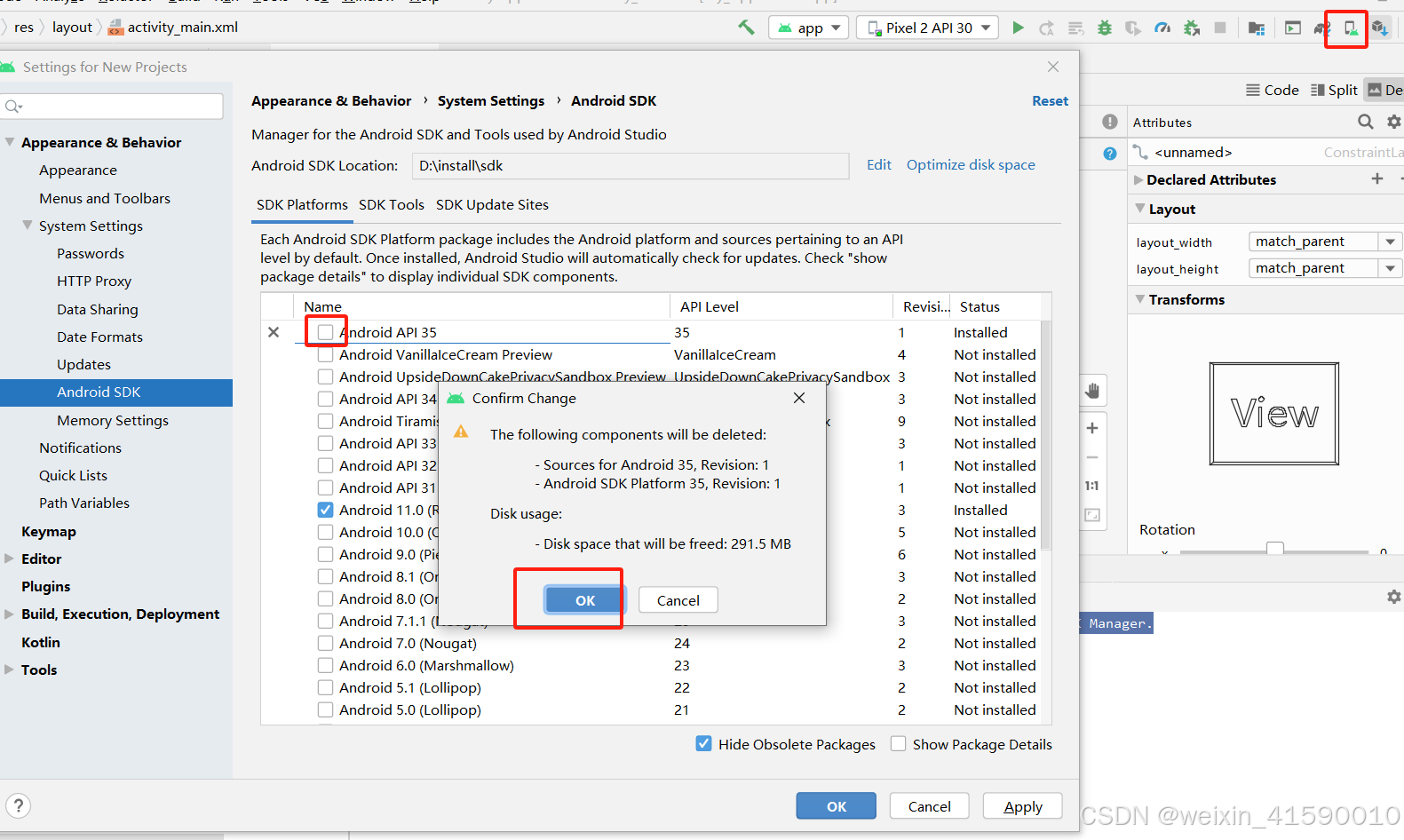Uncheck the Android 11.0 checkbox
Image resolution: width=1404 pixels, height=840 pixels.
pos(326,510)
